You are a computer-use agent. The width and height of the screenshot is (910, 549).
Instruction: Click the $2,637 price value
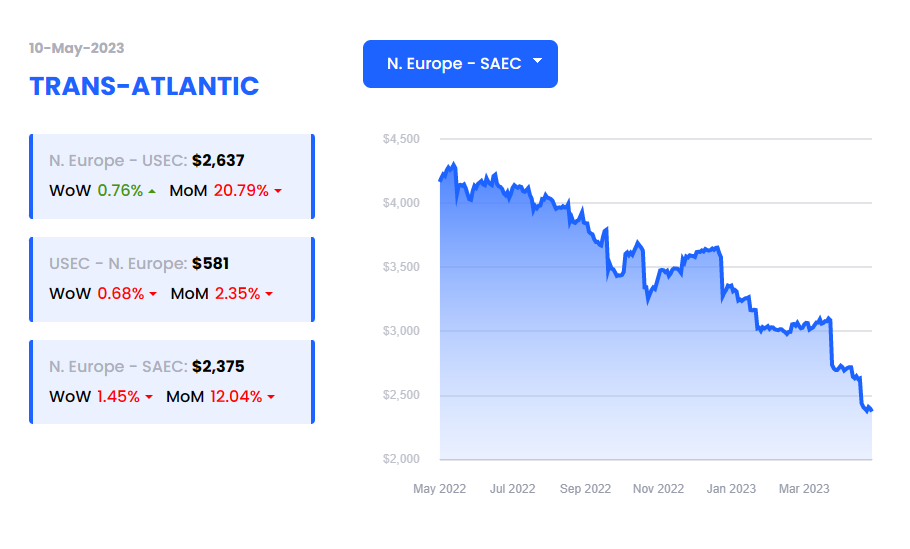click(218, 161)
